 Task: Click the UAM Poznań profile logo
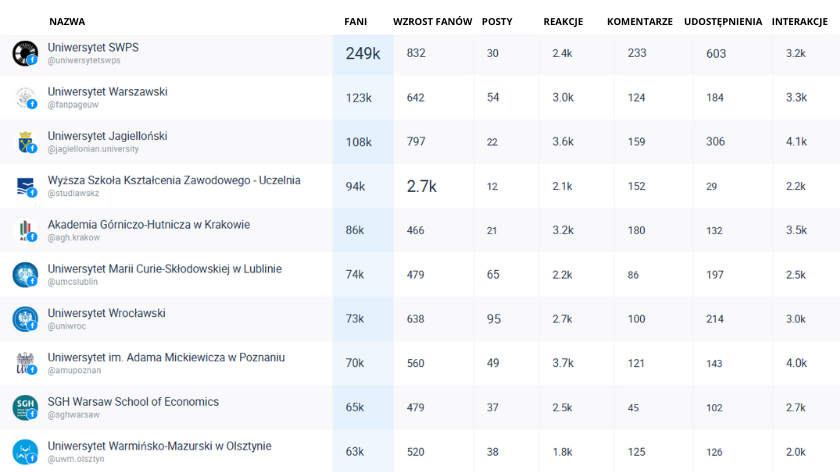24,363
